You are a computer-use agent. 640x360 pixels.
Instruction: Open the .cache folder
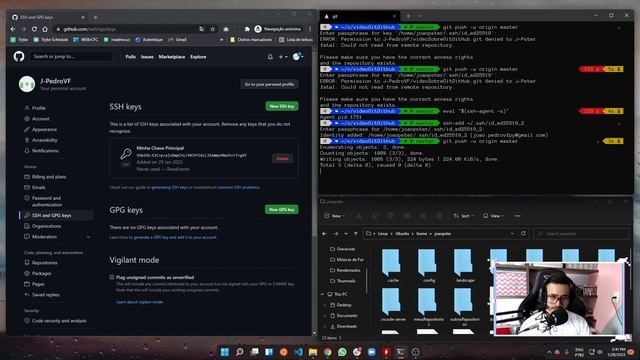click(x=392, y=265)
